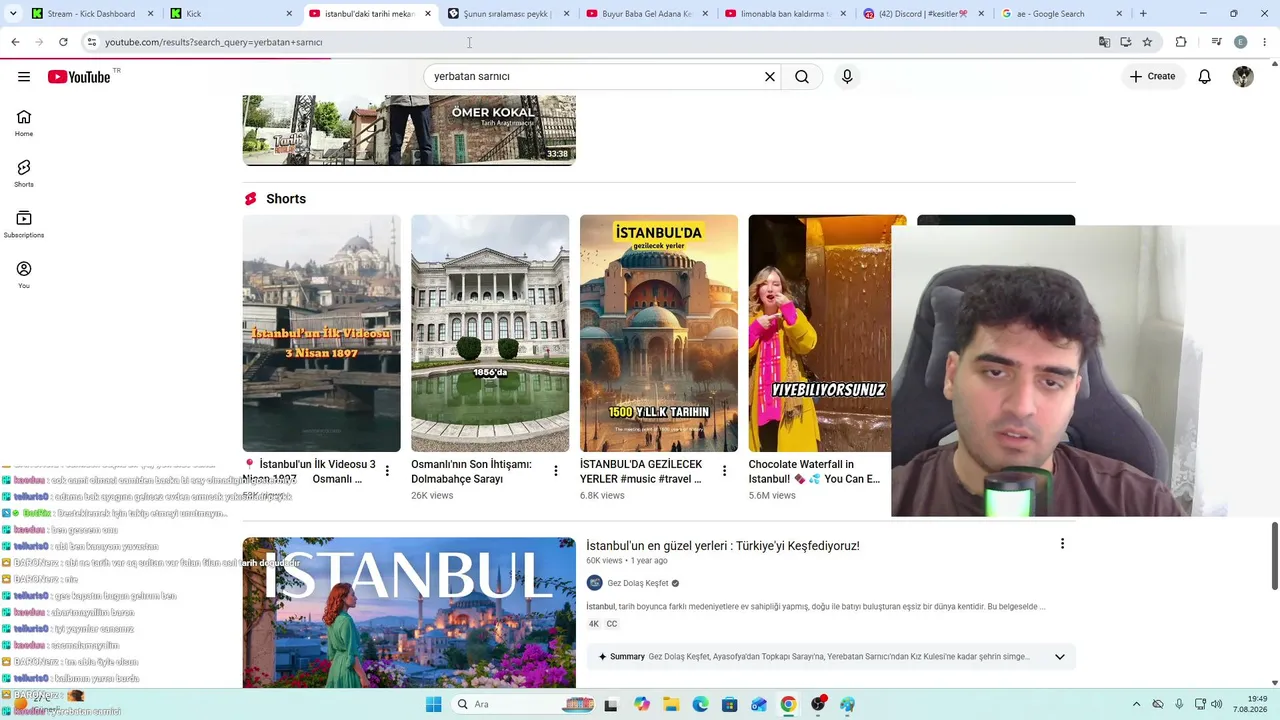Go back in the browser
This screenshot has height=720, width=1280.
[x=15, y=42]
